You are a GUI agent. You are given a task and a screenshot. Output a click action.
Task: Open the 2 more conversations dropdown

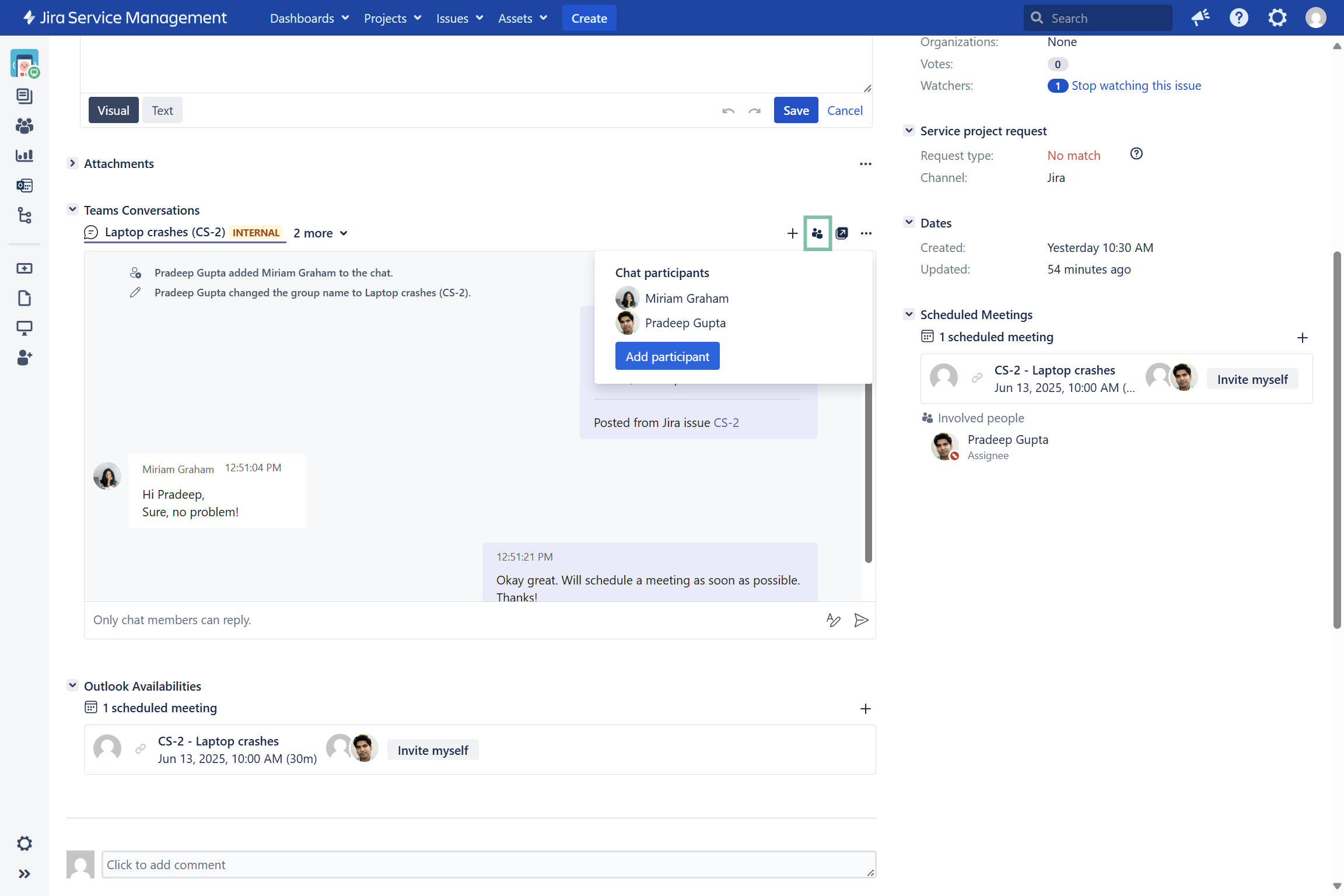[x=320, y=233]
